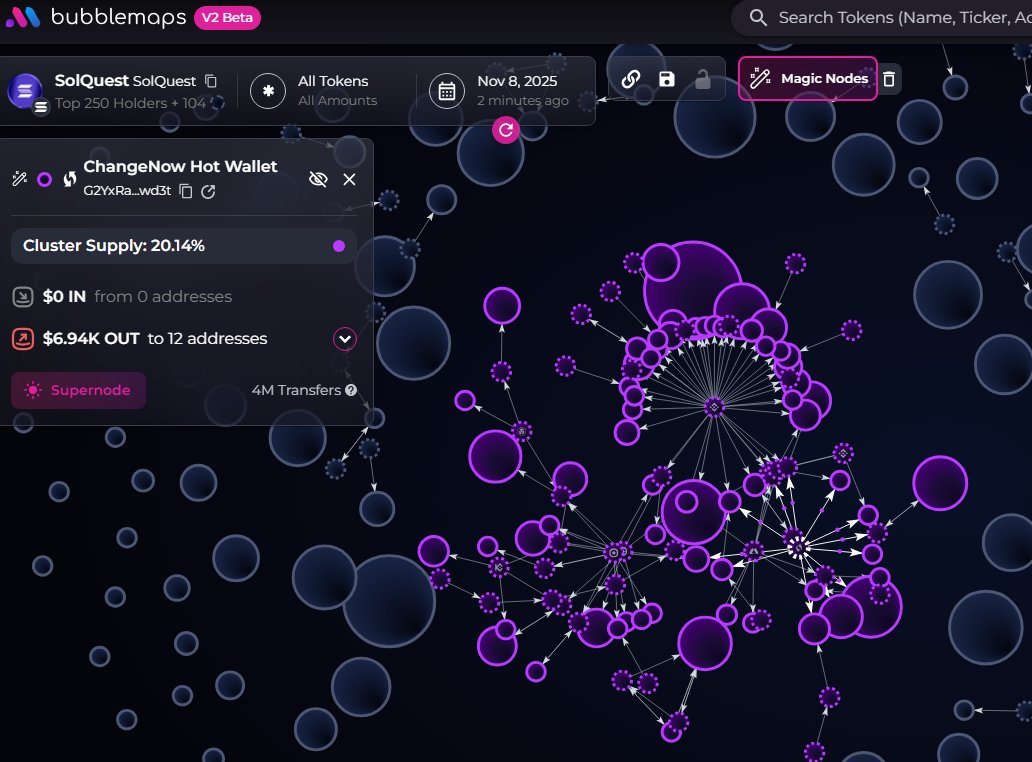Hide ChangeNow Hot Wallet with eye icon
Viewport: 1032px width, 762px height.
tap(318, 179)
